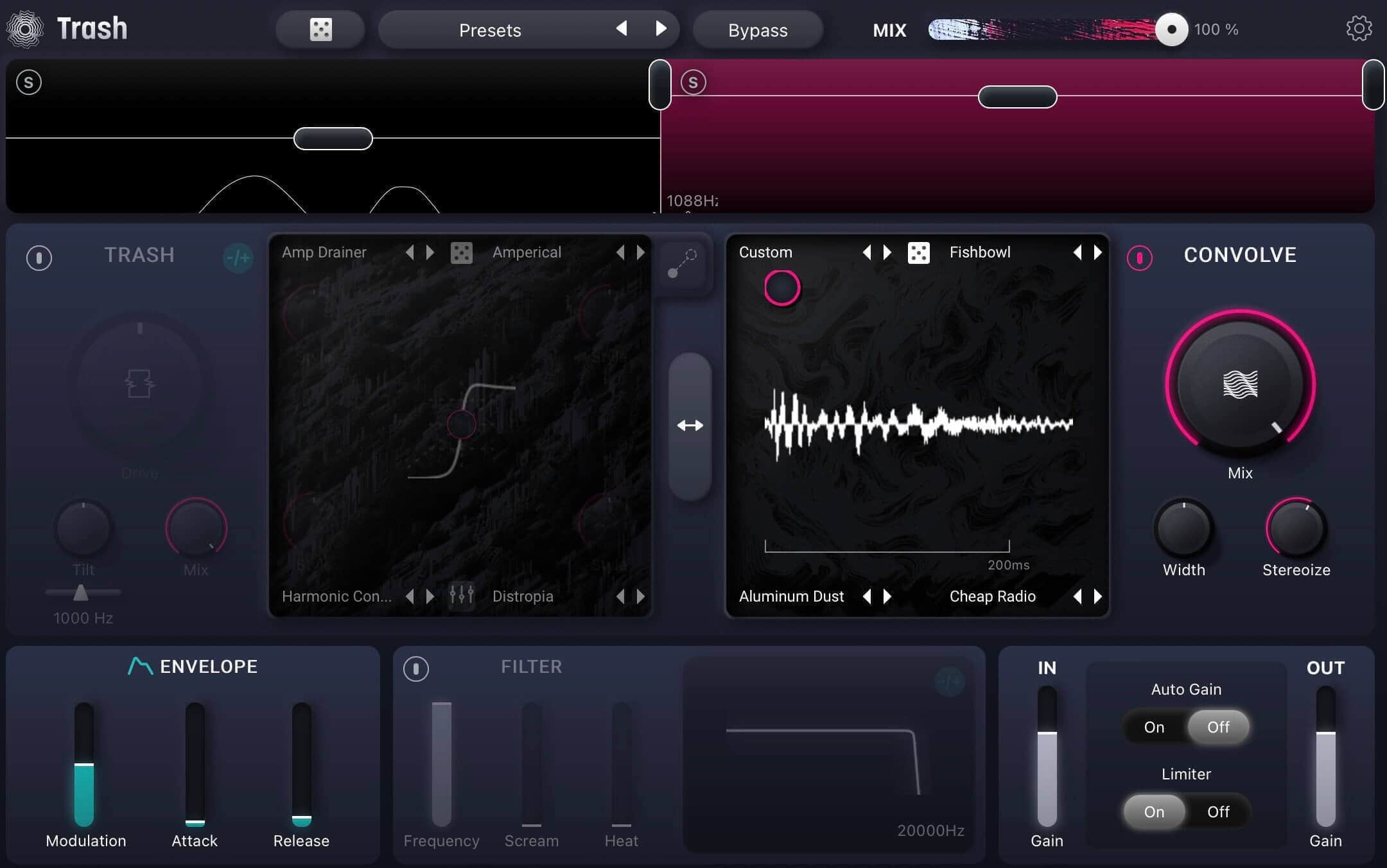
Task: Click the Bypass button
Action: [758, 30]
